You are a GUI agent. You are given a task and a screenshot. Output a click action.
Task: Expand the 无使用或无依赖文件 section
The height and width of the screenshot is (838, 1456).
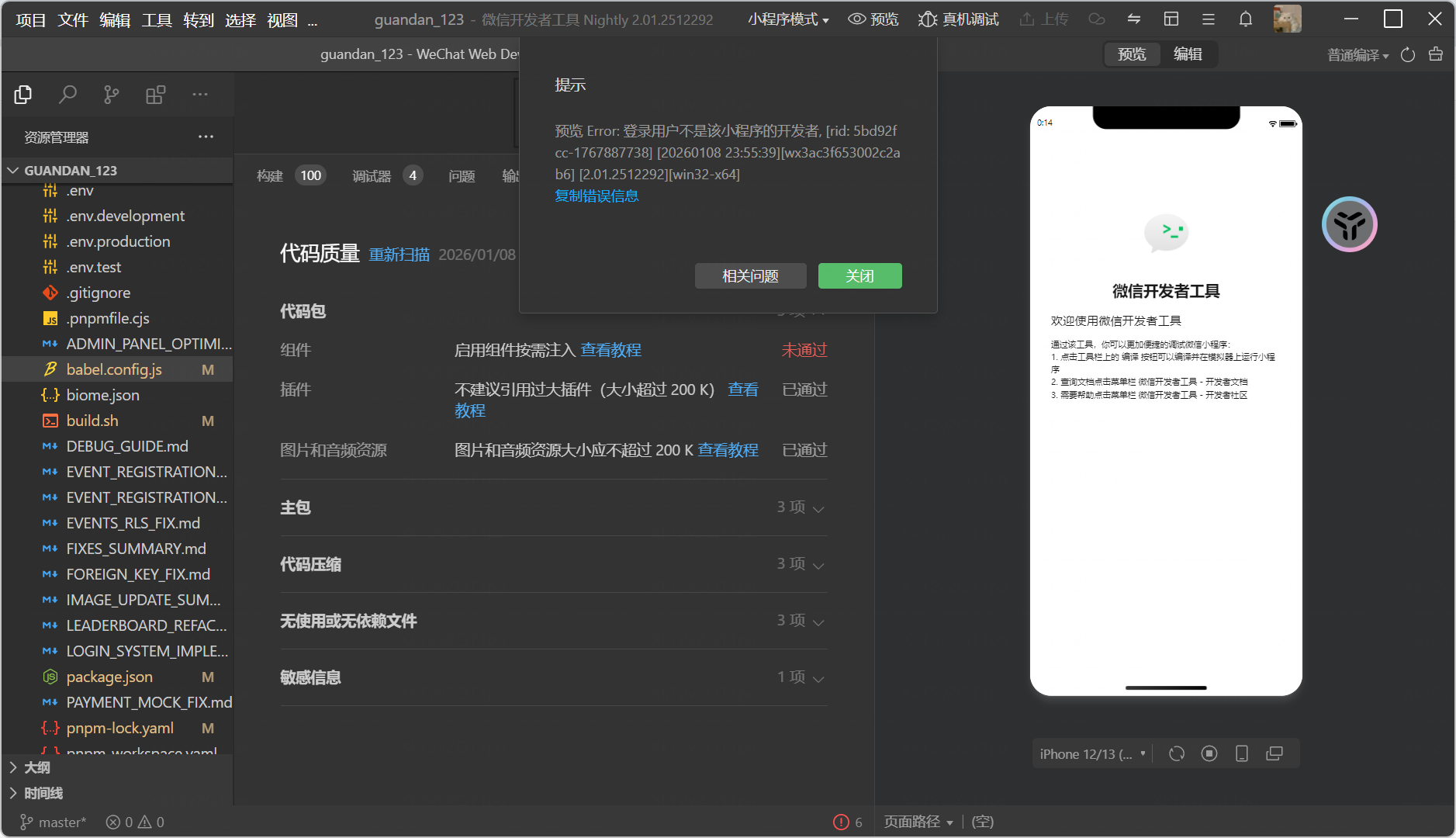(x=553, y=621)
